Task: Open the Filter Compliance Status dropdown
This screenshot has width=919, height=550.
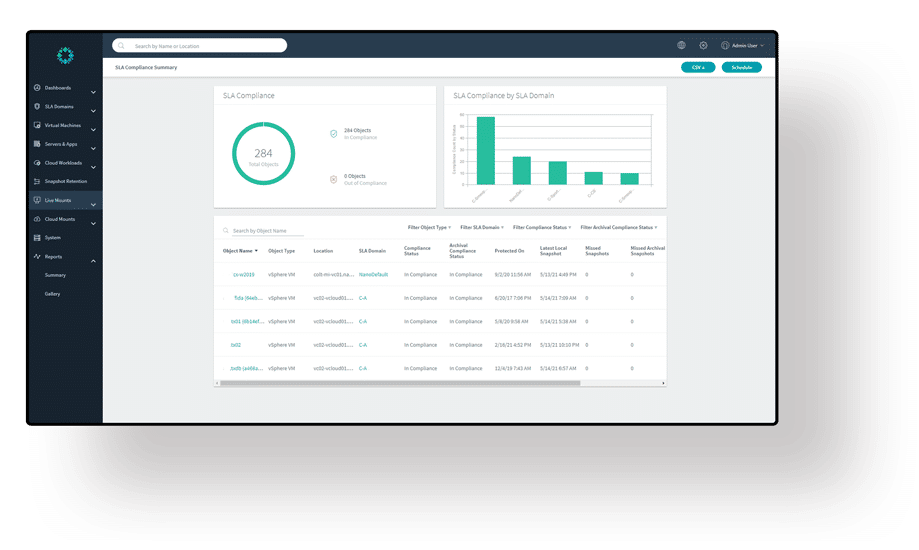Action: point(542,227)
